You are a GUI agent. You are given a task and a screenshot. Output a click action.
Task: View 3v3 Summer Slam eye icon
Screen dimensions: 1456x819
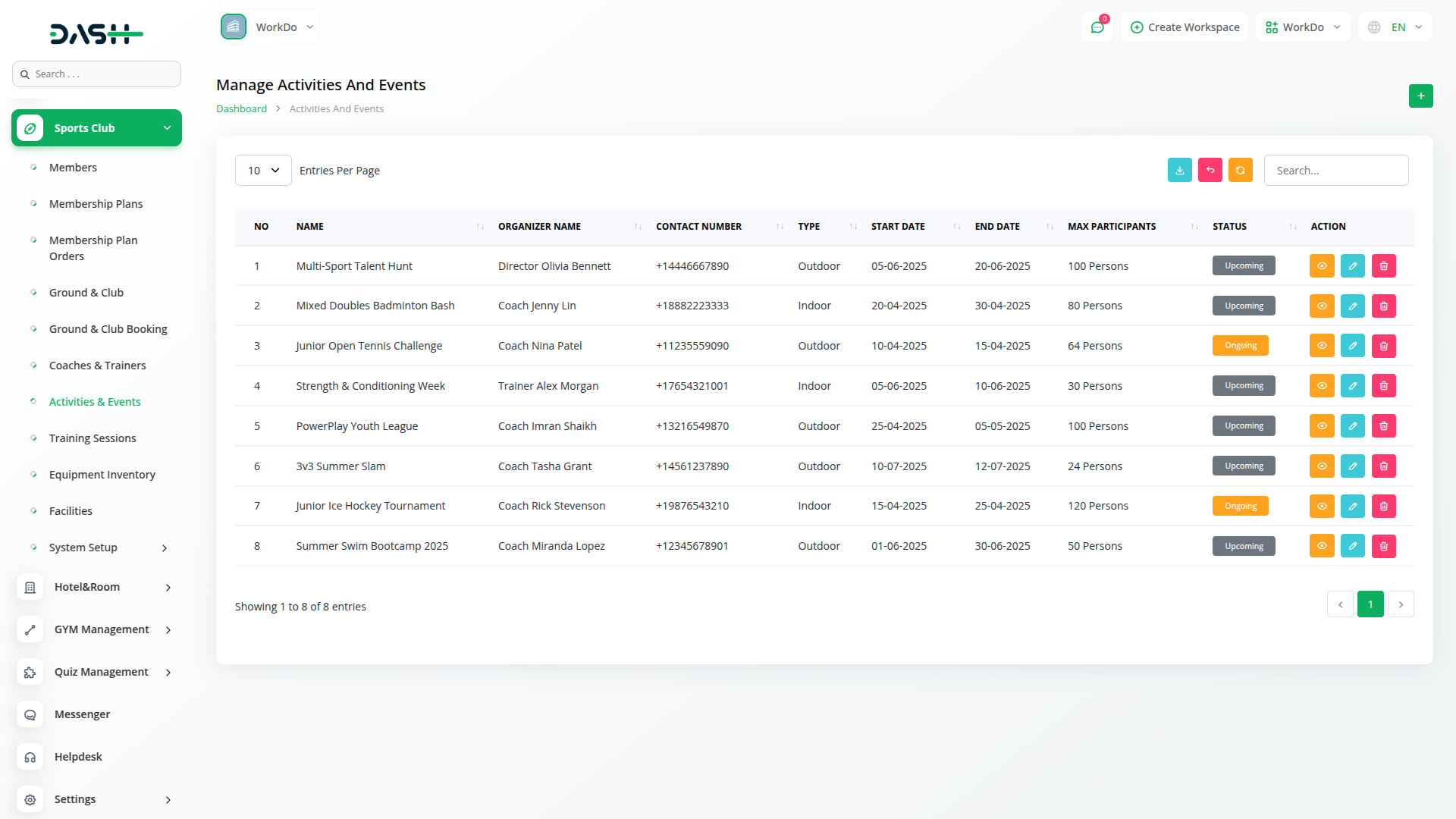[1322, 466]
